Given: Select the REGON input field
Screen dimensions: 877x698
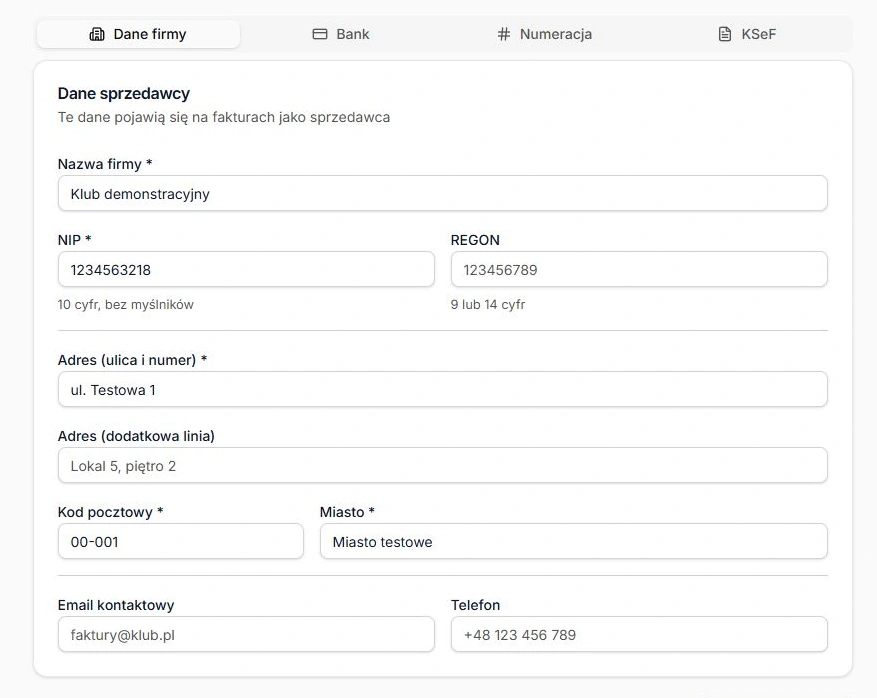Looking at the screenshot, I should [x=639, y=270].
